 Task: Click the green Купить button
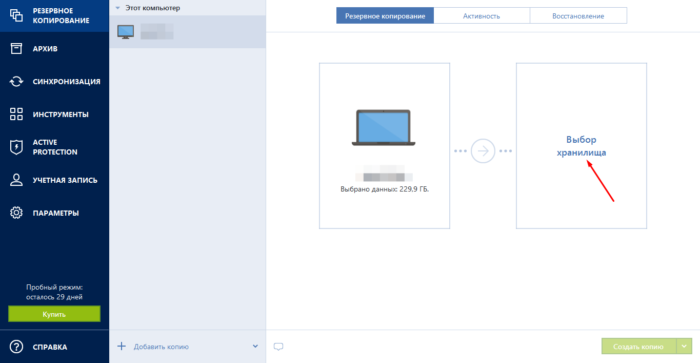click(54, 314)
